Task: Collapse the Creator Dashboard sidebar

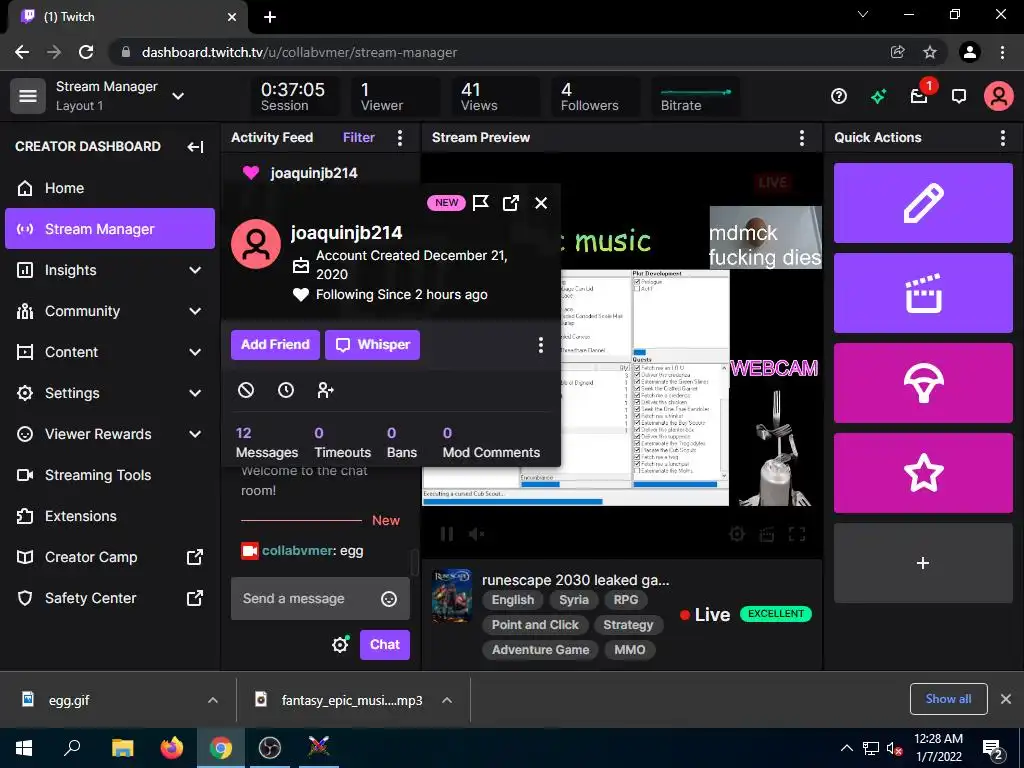Action: coord(195,146)
